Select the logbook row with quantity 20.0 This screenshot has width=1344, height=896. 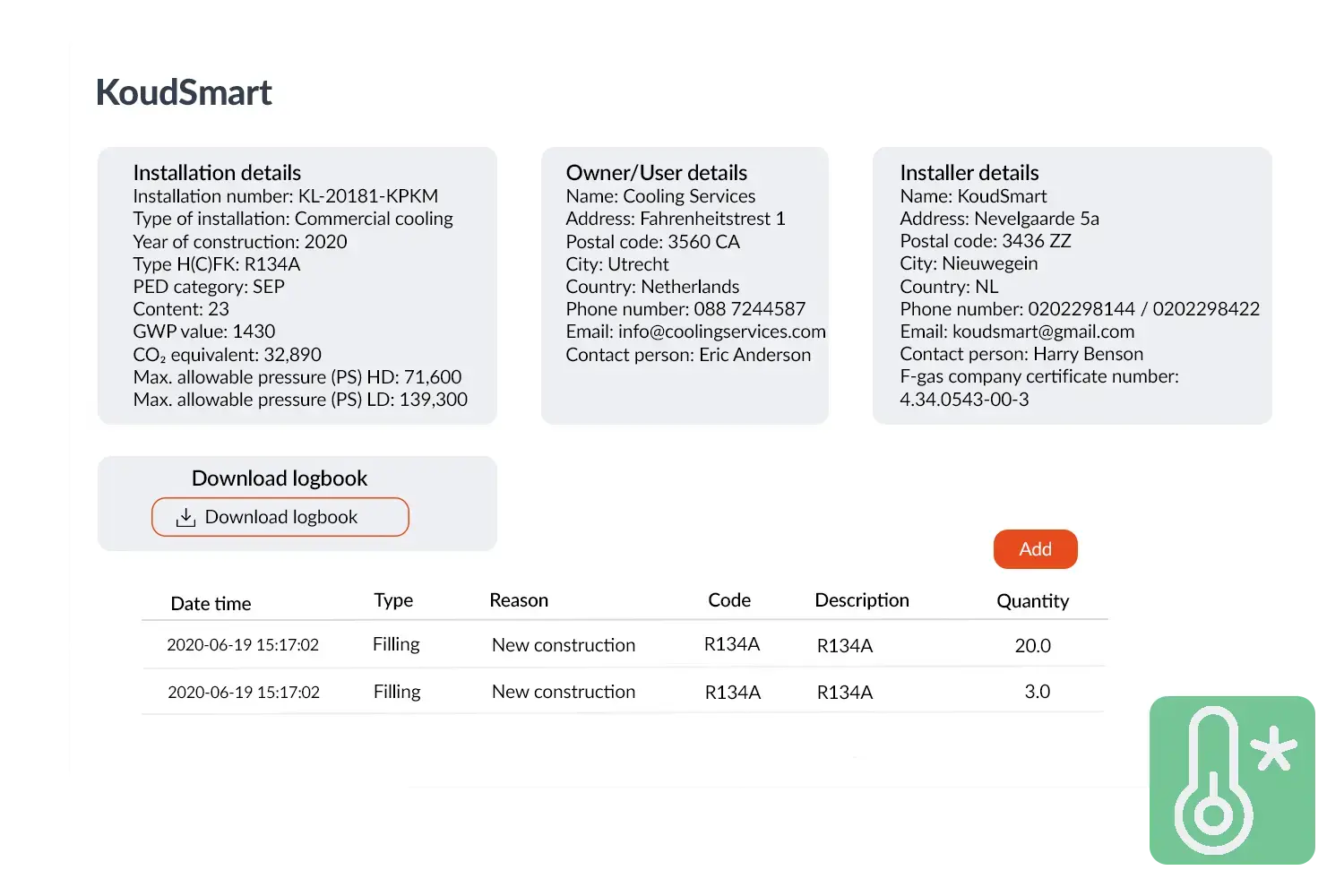(x=623, y=645)
